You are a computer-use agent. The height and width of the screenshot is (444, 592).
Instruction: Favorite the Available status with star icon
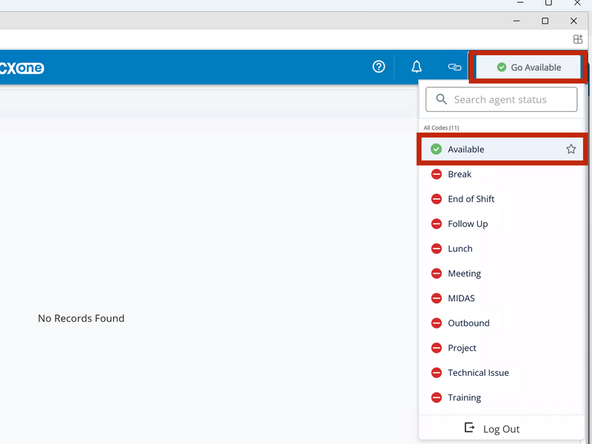[x=571, y=149]
